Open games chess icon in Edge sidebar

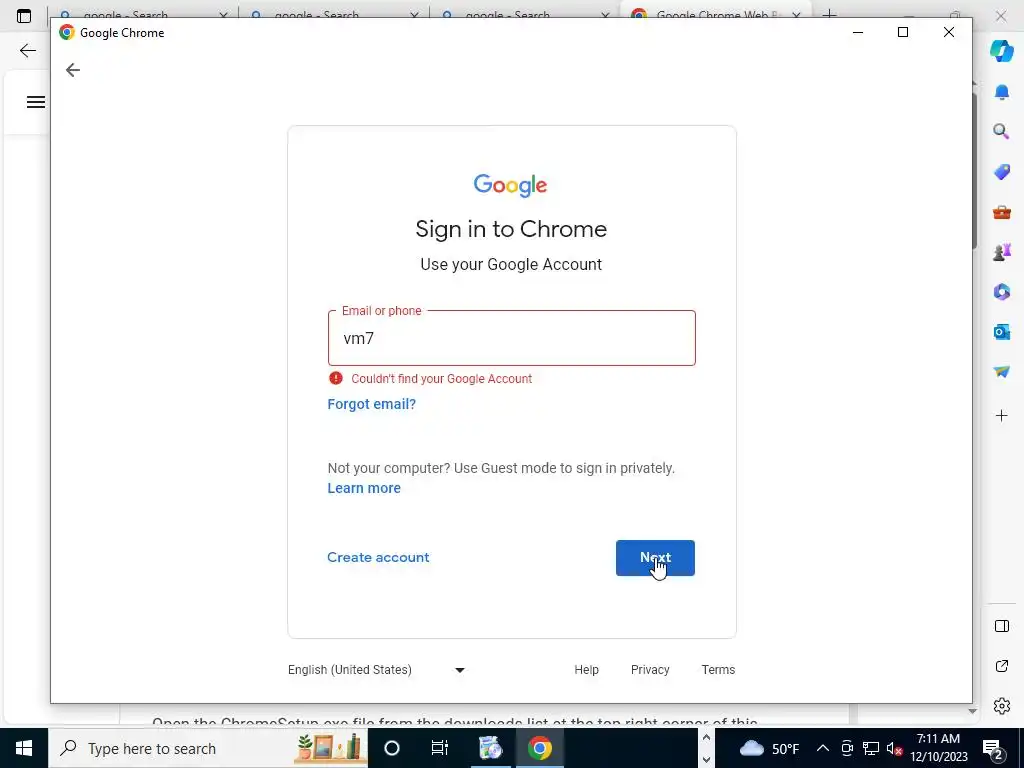1002,251
